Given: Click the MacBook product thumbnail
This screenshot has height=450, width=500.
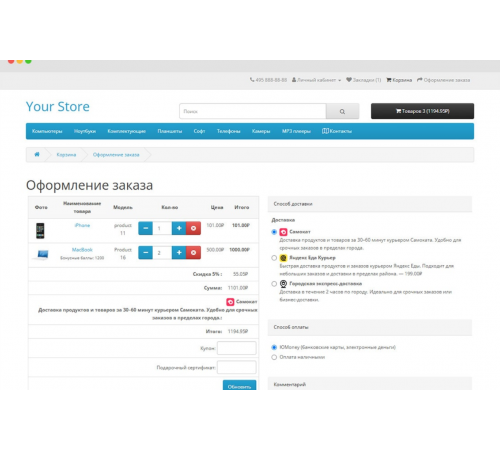Looking at the screenshot, I should click(42, 255).
